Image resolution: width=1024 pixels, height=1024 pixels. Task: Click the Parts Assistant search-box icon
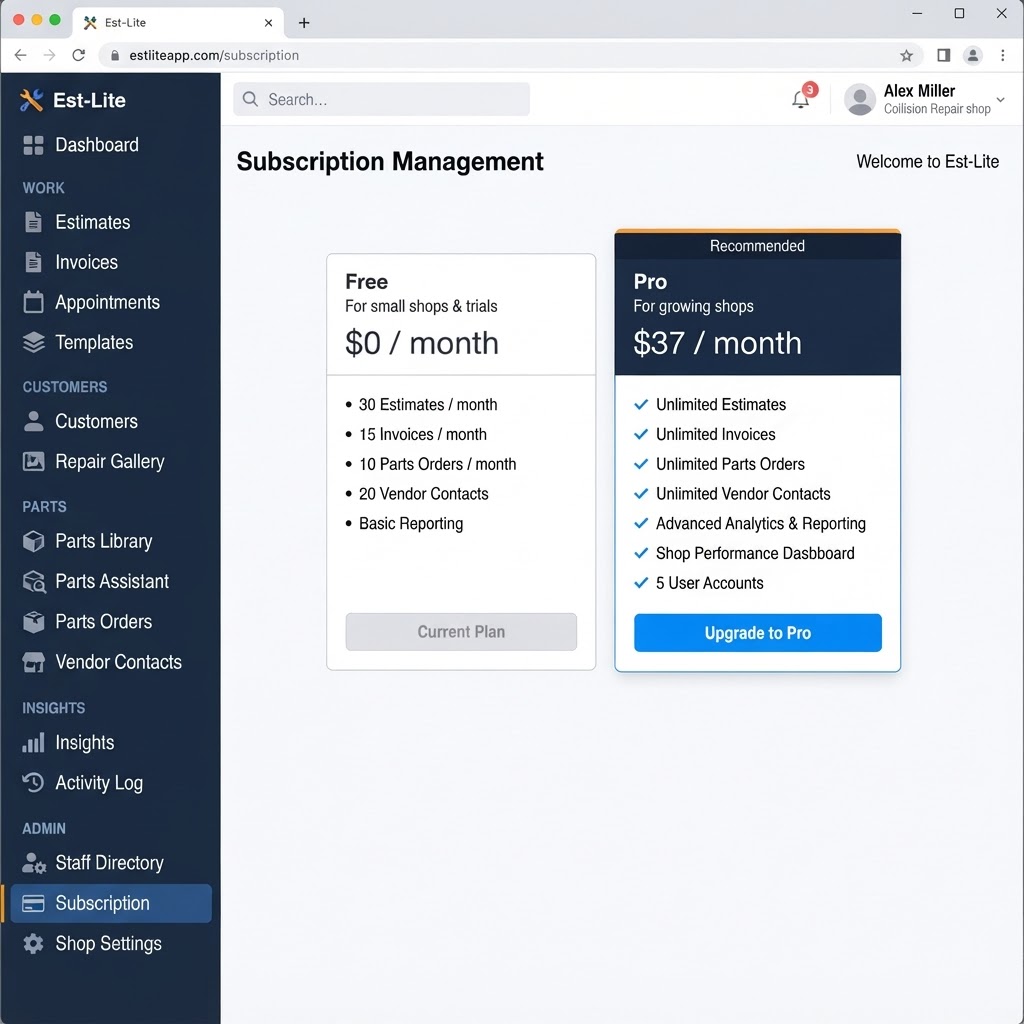tap(34, 581)
